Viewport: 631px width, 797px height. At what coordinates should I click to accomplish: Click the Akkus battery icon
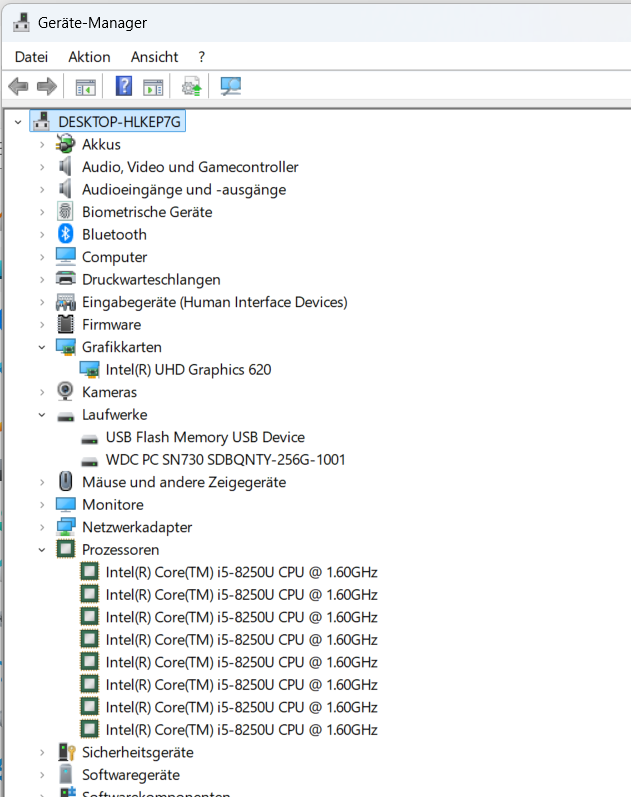click(66, 144)
